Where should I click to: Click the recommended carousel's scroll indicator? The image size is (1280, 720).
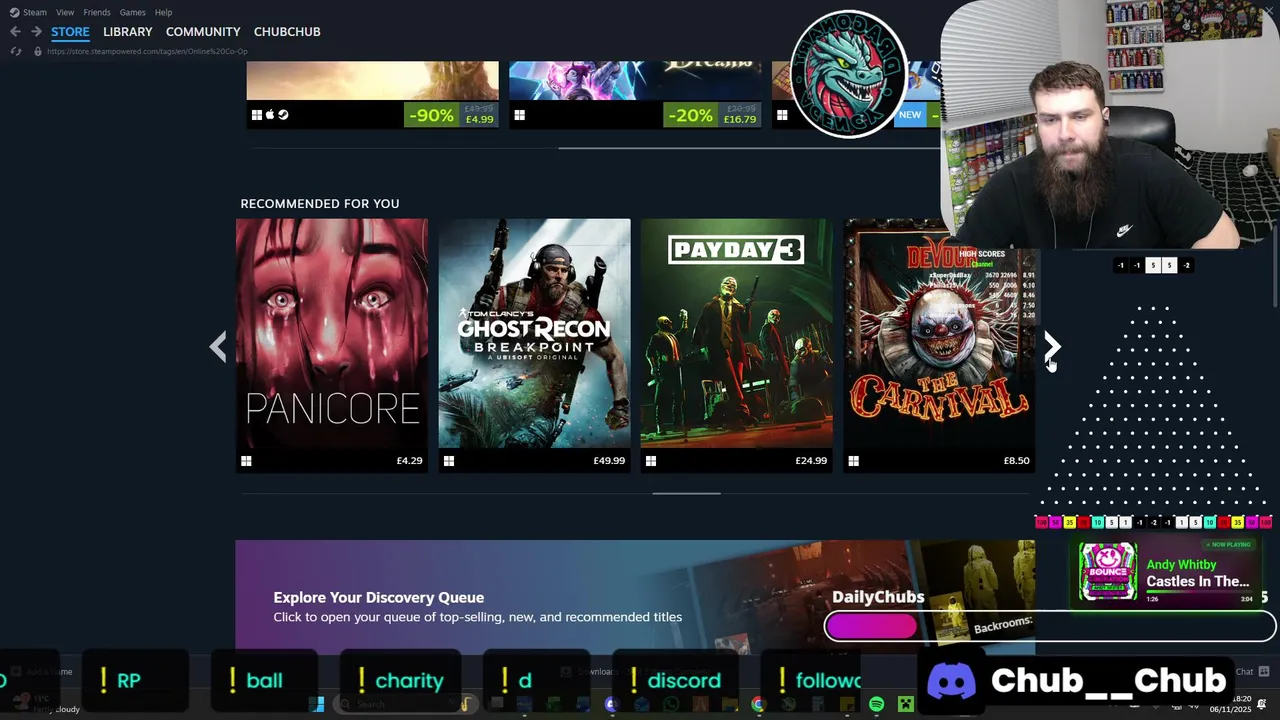click(x=686, y=493)
